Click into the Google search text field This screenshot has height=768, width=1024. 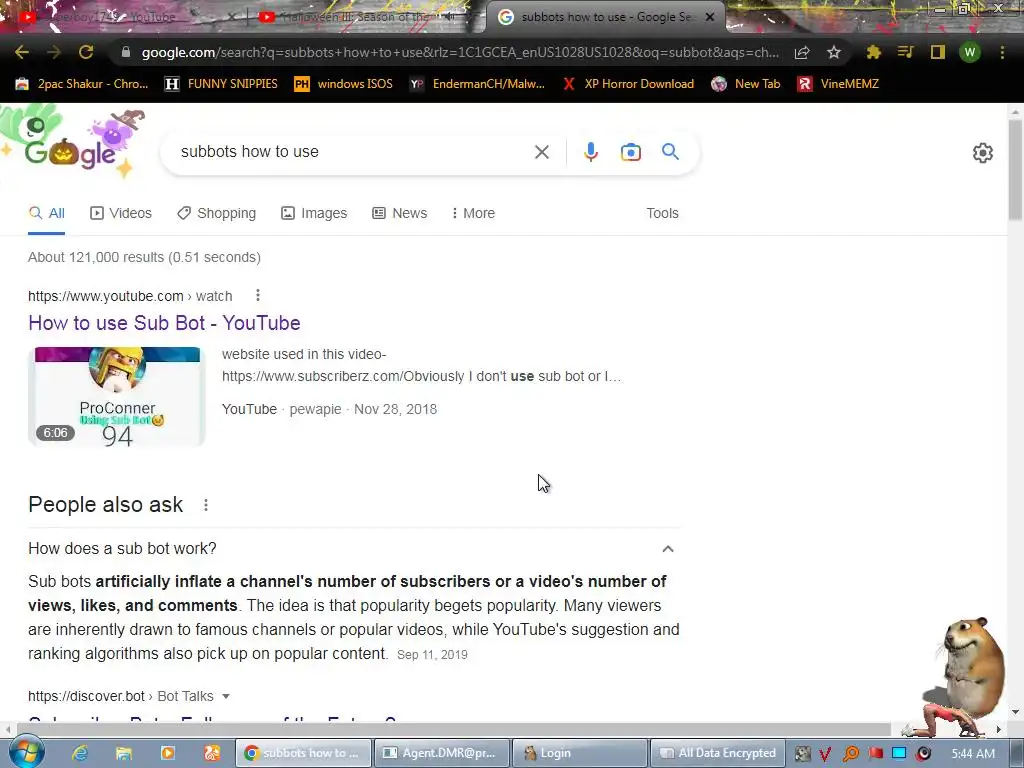coord(353,152)
